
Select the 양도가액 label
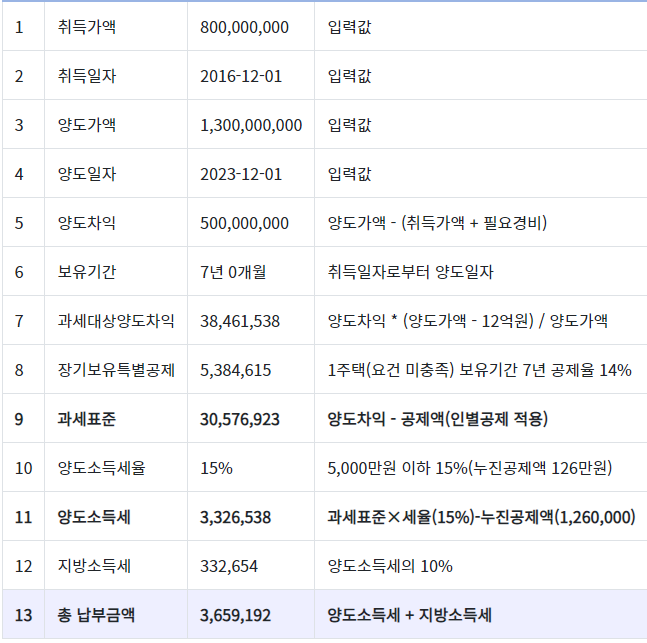click(87, 125)
